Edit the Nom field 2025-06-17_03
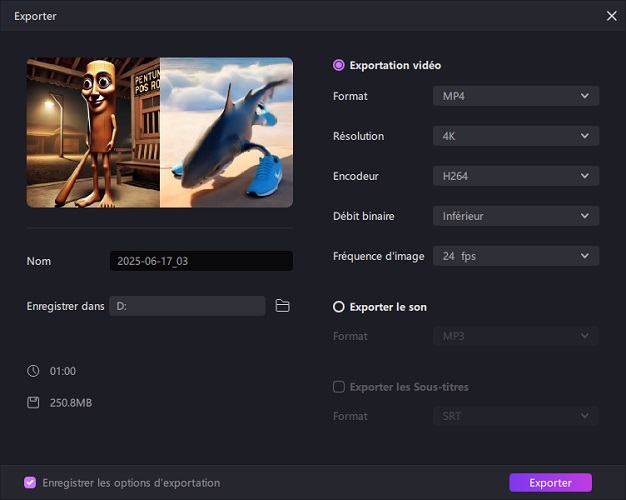The image size is (626, 500). pos(201,261)
